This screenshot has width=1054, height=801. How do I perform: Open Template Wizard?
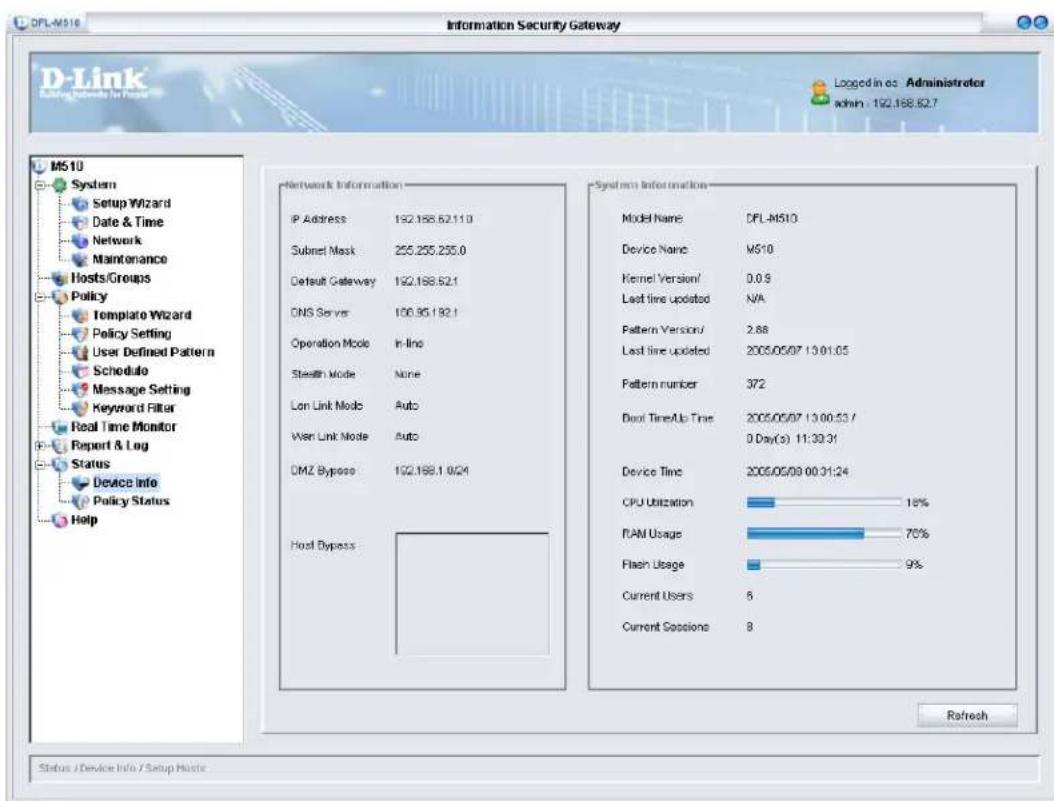[142, 315]
